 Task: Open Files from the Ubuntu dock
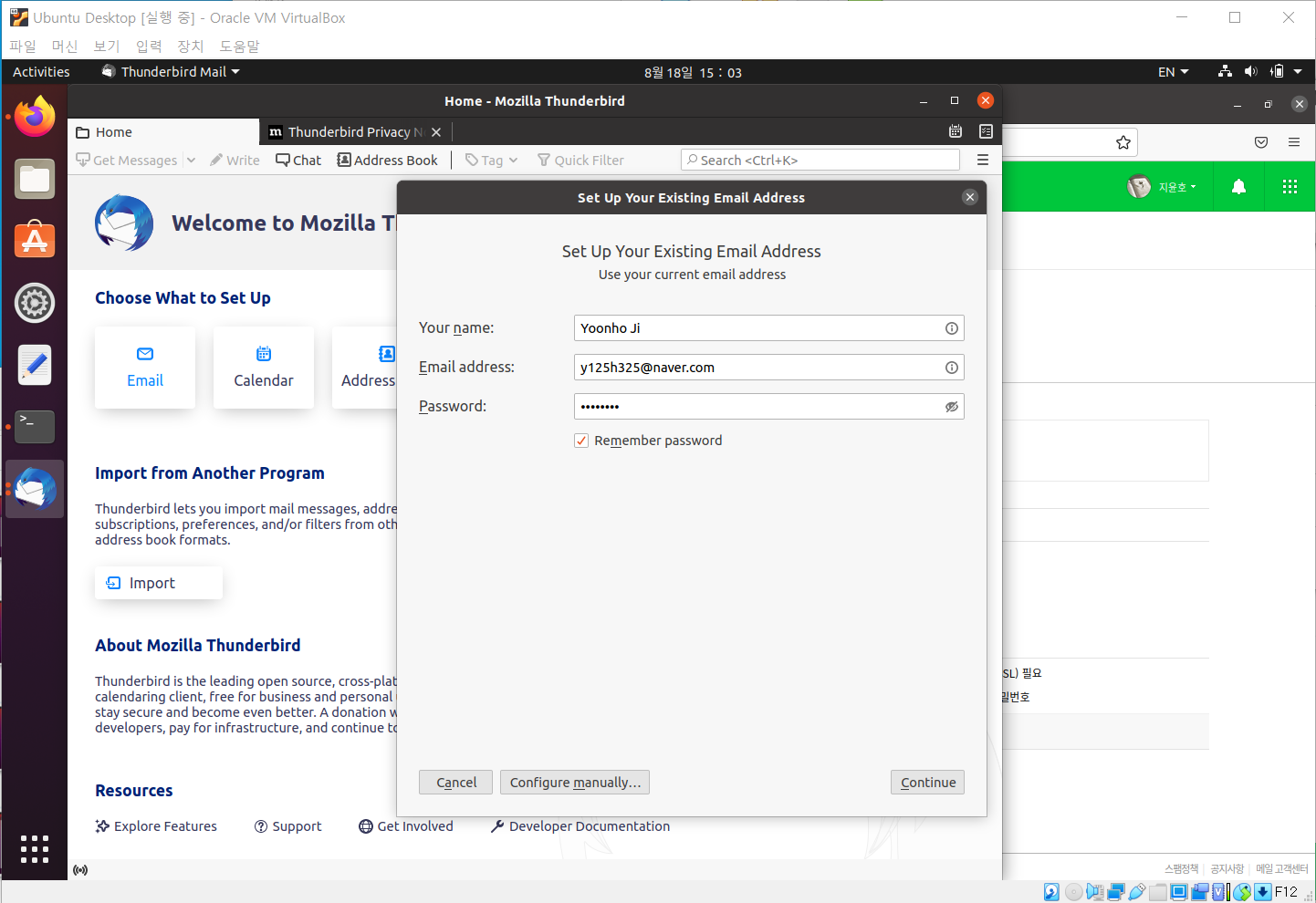(x=35, y=179)
